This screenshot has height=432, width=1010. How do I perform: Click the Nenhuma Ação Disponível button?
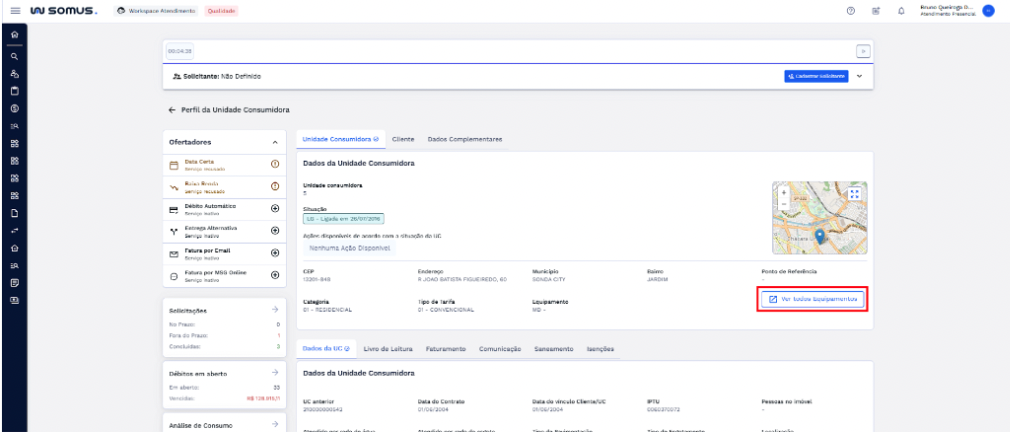(350, 247)
